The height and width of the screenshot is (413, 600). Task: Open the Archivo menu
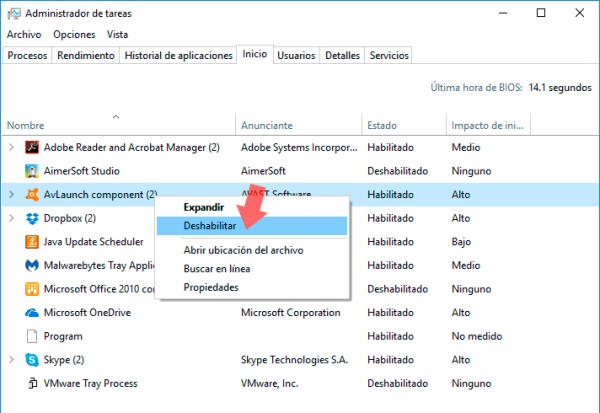[x=24, y=34]
